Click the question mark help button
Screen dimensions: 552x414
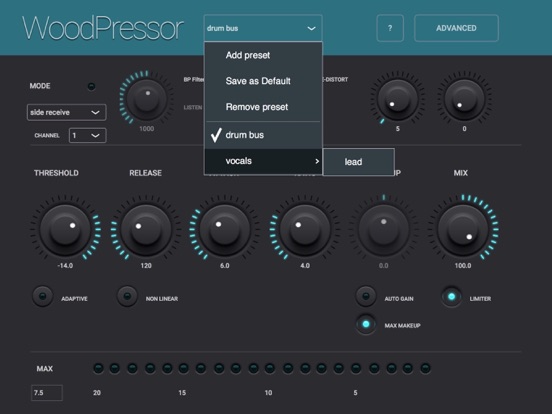coord(390,28)
